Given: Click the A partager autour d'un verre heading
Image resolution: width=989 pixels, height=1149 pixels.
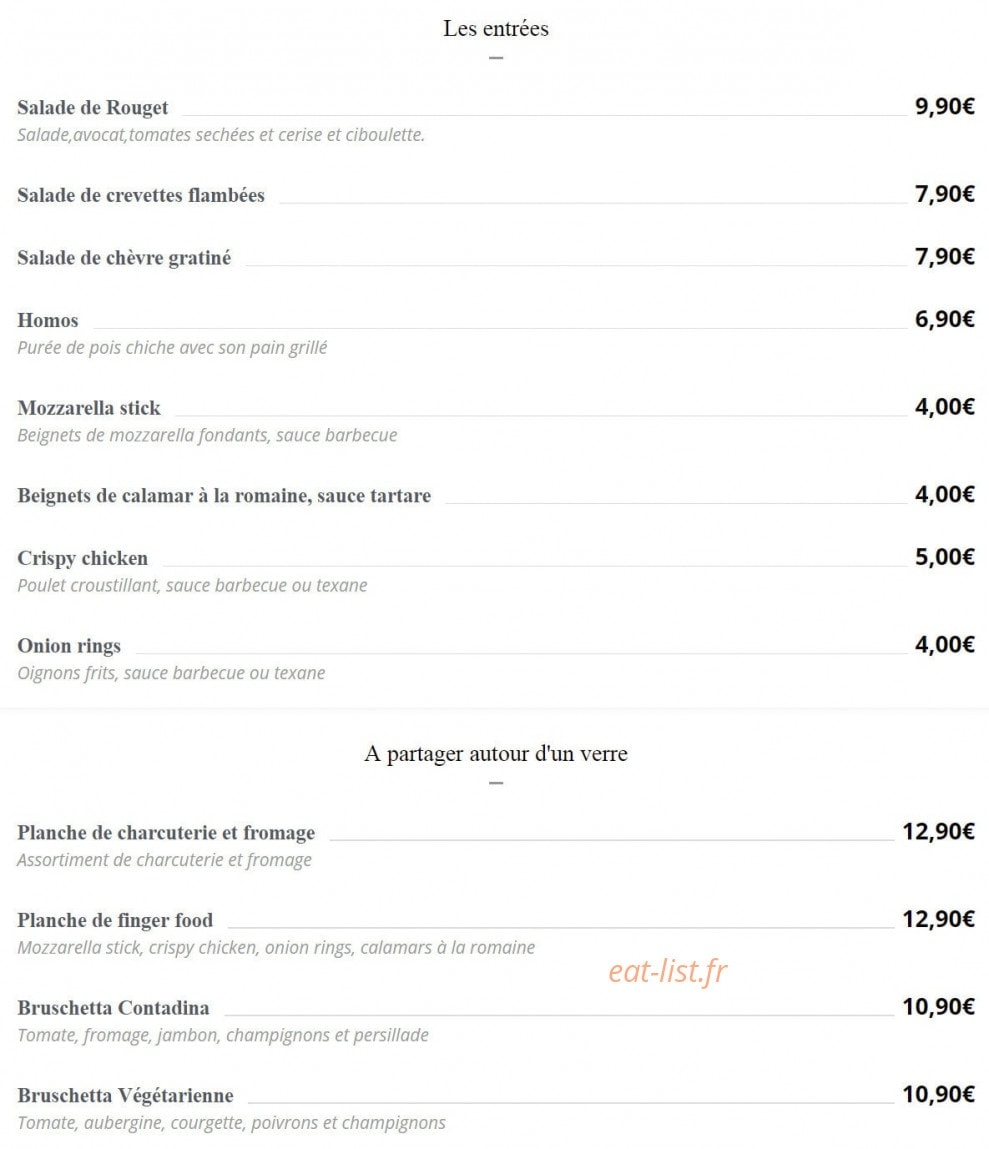Looking at the screenshot, I should pyautogui.click(x=496, y=754).
